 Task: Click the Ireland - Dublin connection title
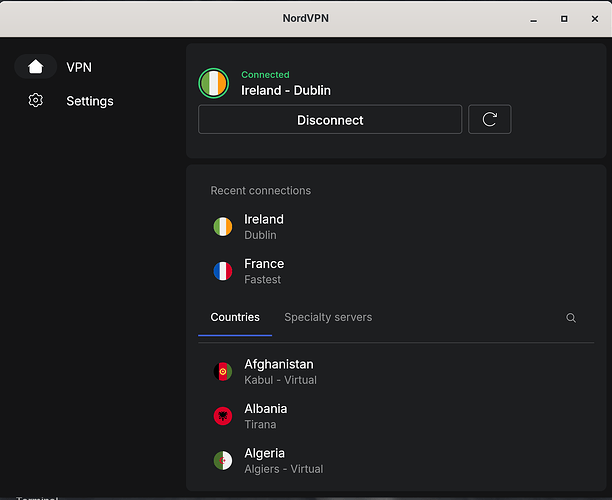pos(286,91)
